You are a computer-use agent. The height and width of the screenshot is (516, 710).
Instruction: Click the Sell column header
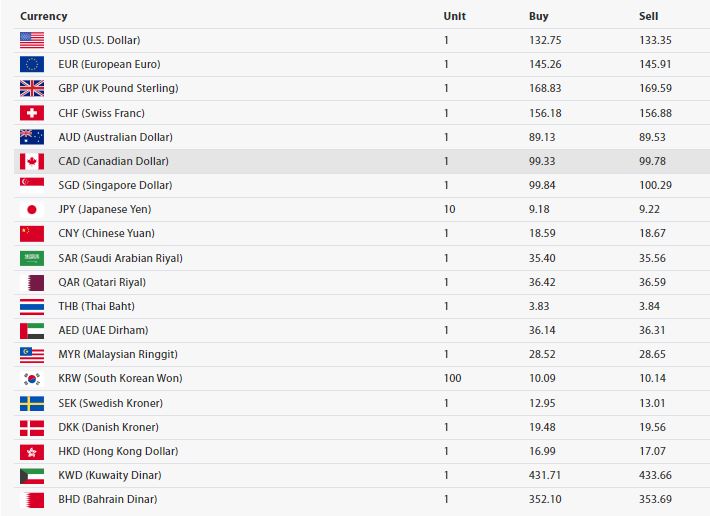tap(649, 16)
